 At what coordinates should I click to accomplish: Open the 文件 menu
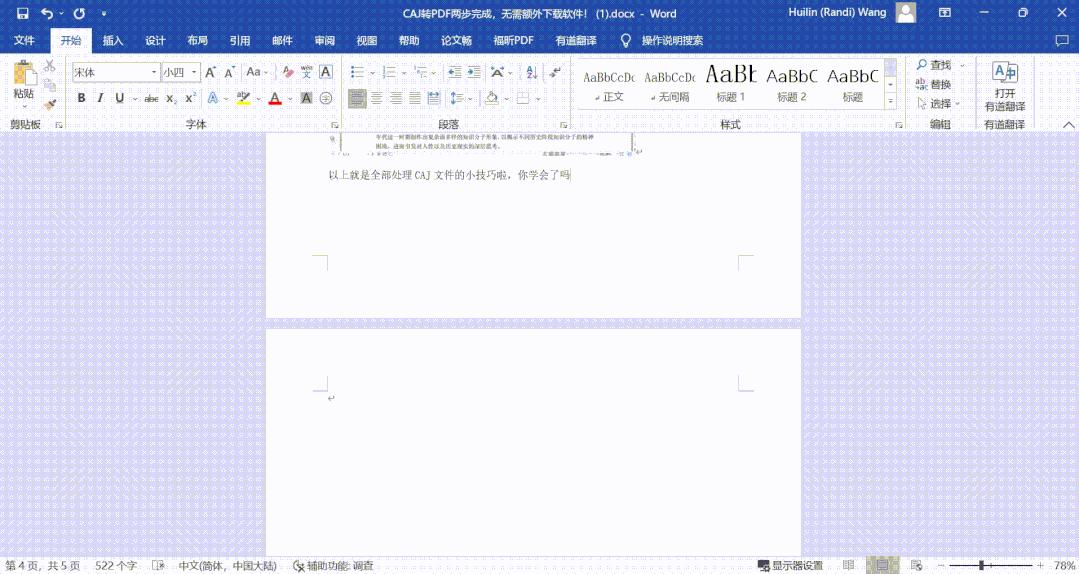point(24,41)
